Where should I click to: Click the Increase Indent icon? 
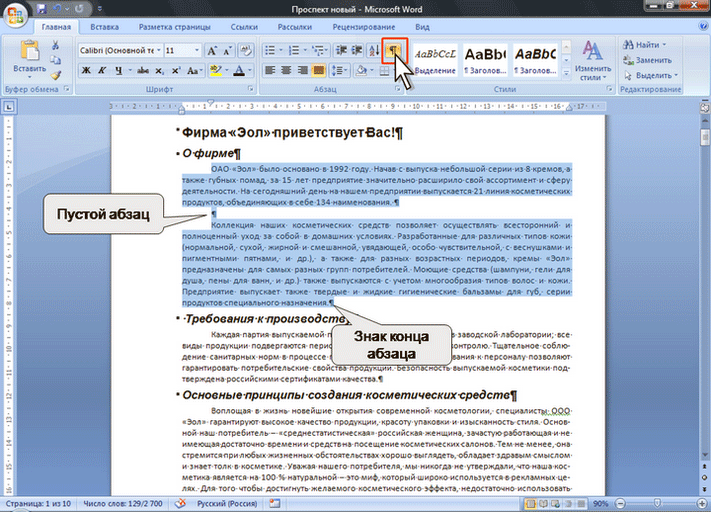click(357, 50)
